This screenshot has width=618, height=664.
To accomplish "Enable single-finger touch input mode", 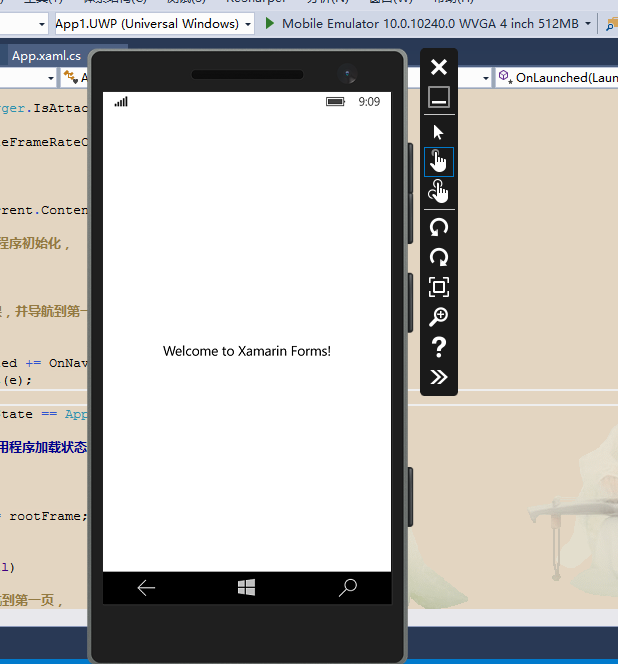I will (439, 161).
